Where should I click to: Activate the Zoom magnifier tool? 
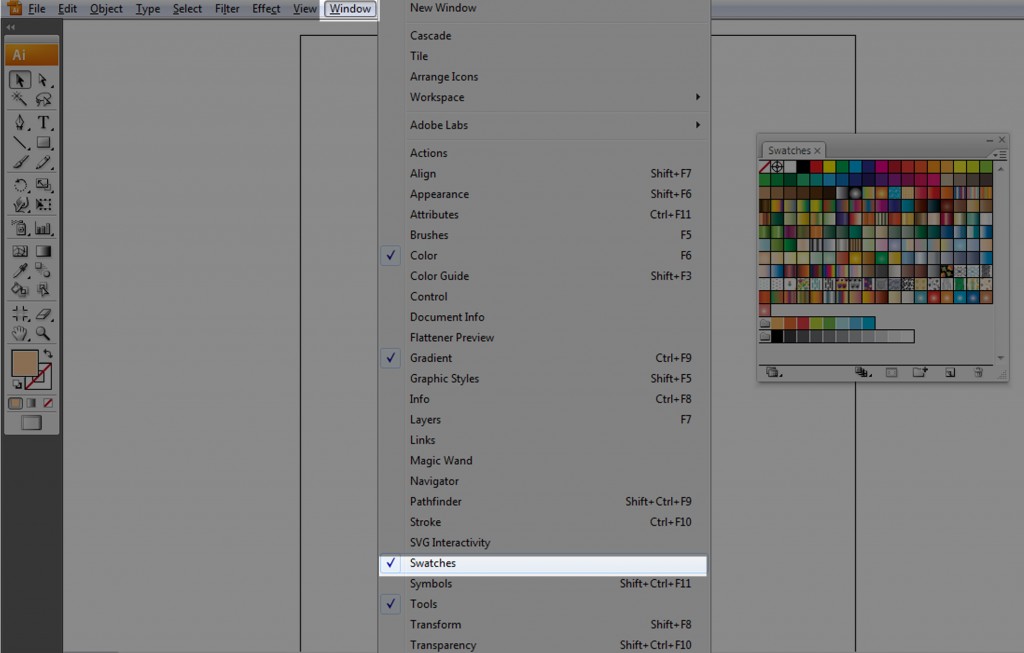(x=44, y=333)
